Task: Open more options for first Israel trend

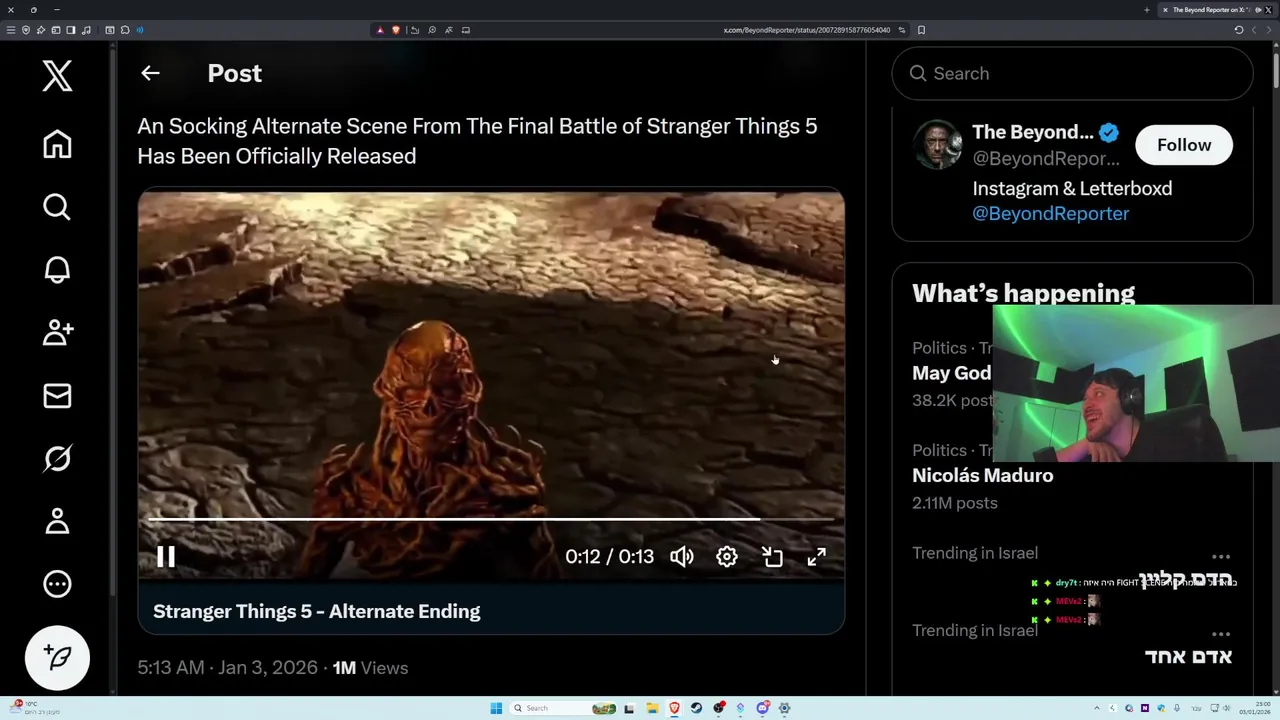Action: pos(1220,556)
